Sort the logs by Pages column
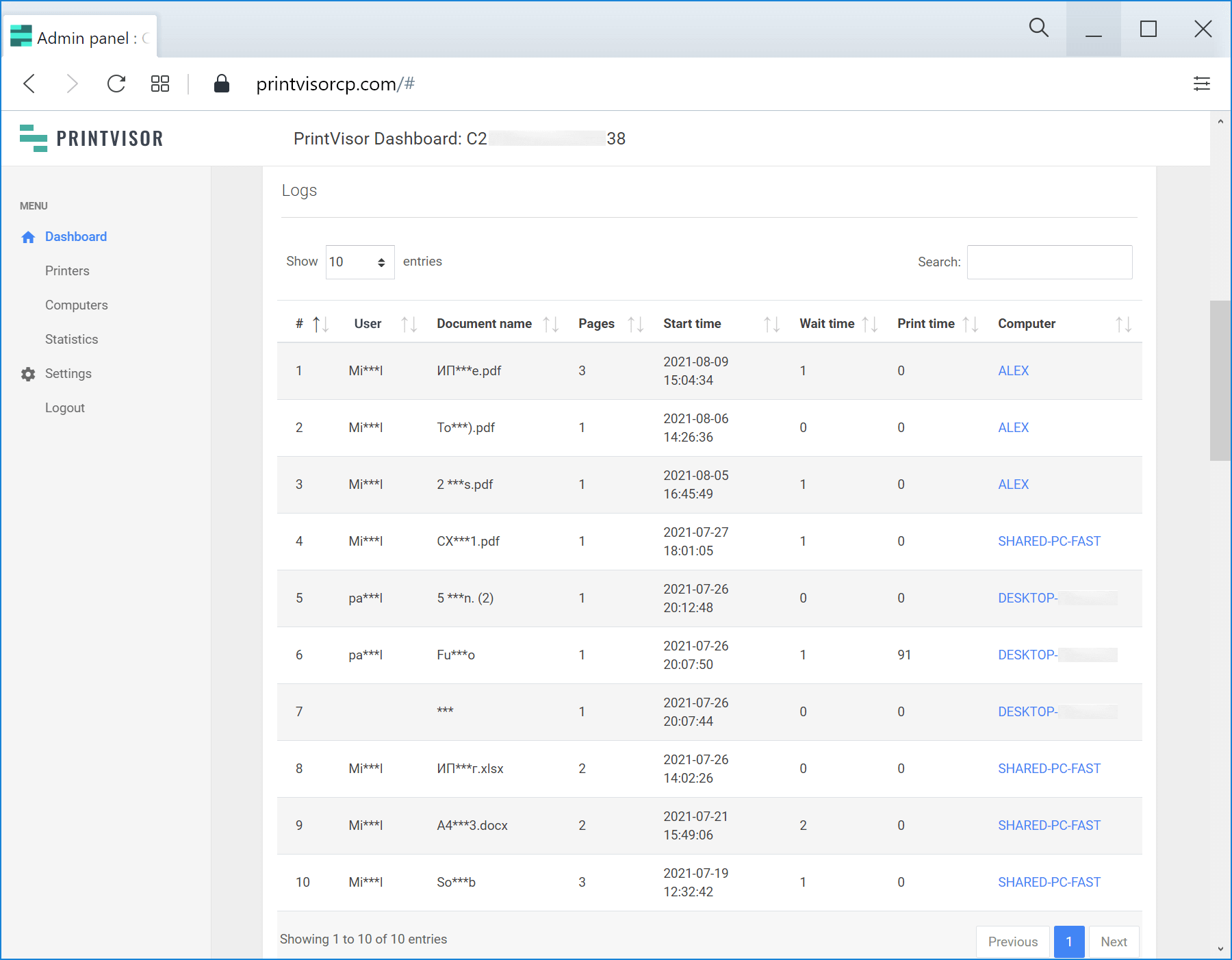The height and width of the screenshot is (960, 1232). click(x=634, y=324)
